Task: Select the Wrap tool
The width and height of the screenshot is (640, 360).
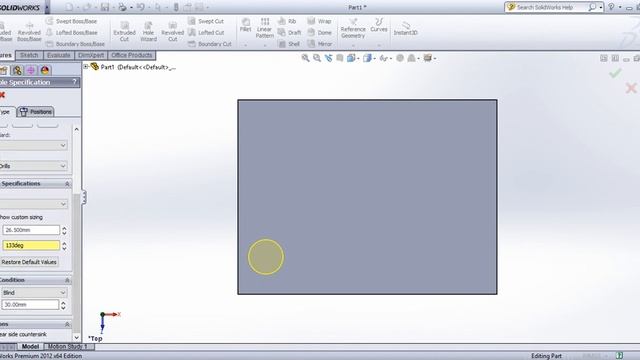Action: (x=319, y=21)
